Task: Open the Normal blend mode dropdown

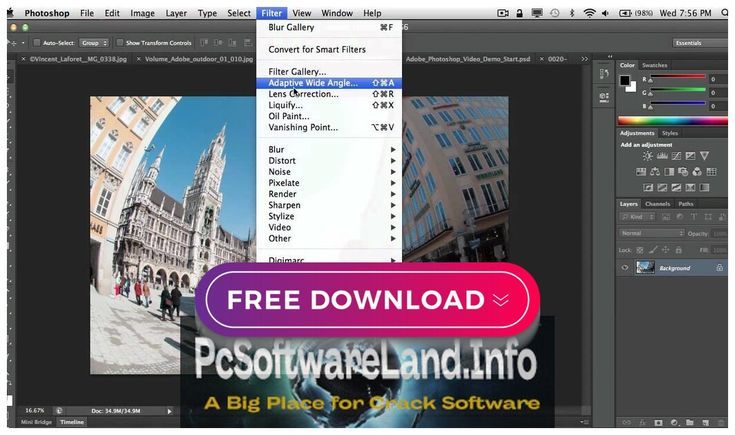Action: point(652,233)
